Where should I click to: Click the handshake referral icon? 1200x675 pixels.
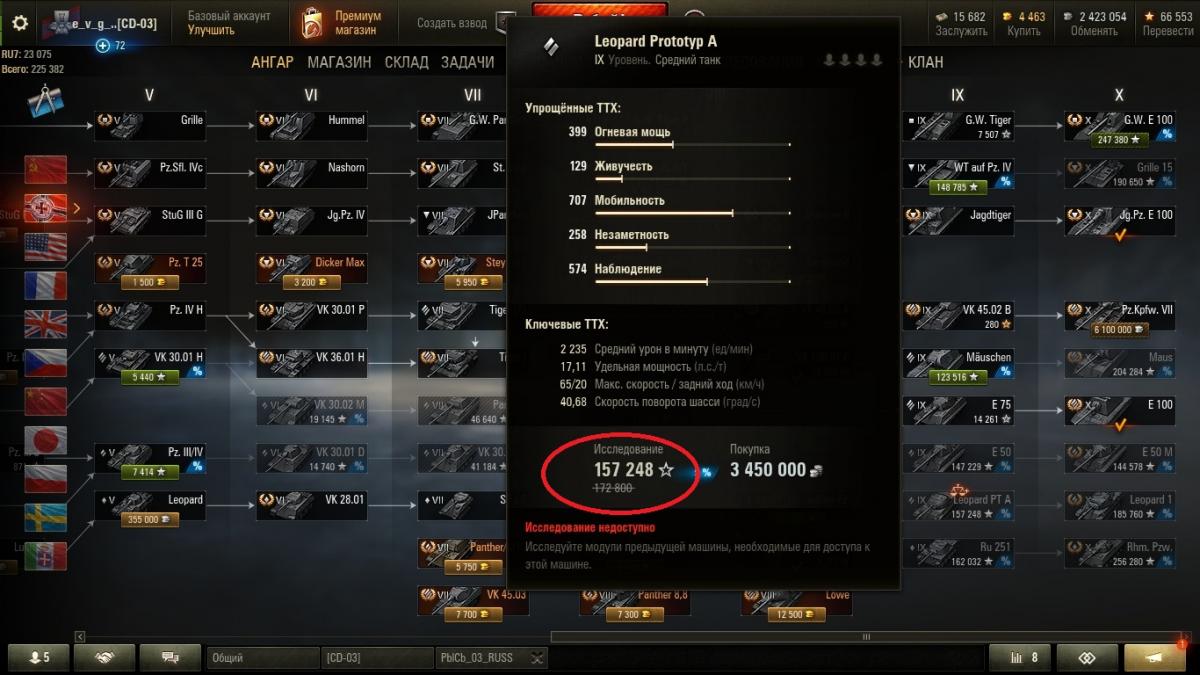point(105,657)
